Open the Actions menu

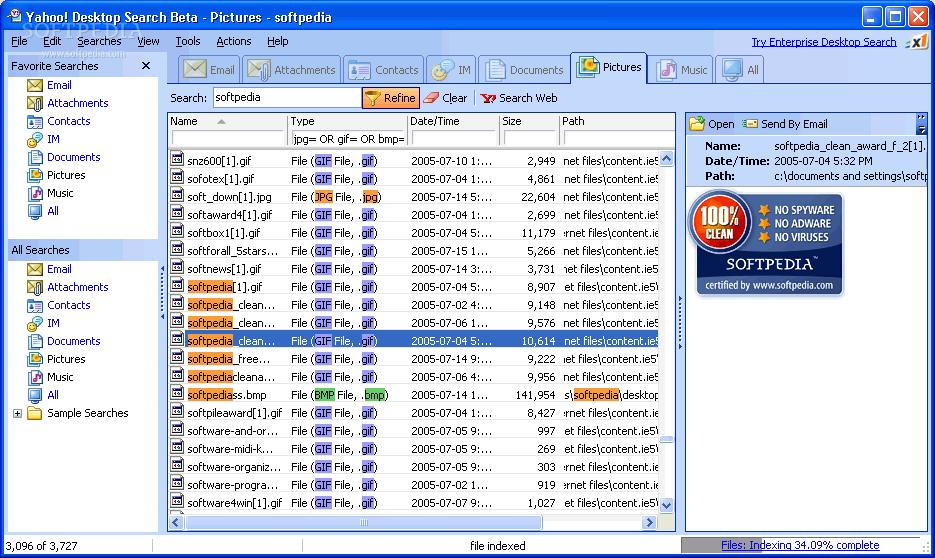pyautogui.click(x=234, y=41)
